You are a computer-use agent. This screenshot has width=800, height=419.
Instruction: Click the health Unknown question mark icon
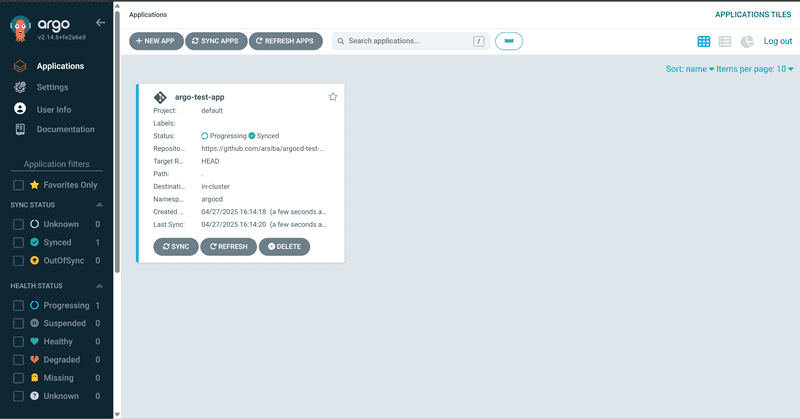[34, 396]
